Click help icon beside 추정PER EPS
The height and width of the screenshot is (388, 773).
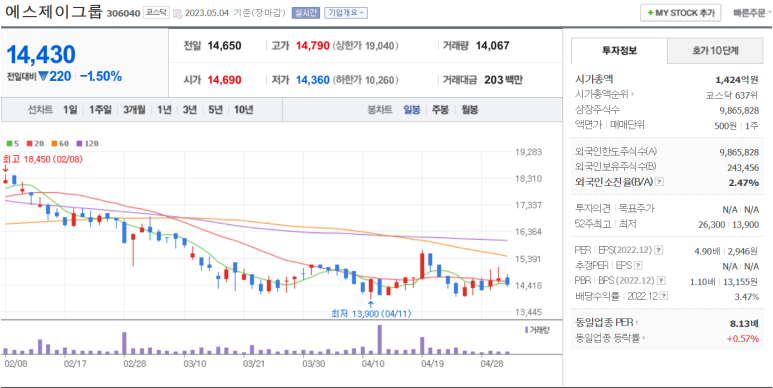tap(638, 266)
